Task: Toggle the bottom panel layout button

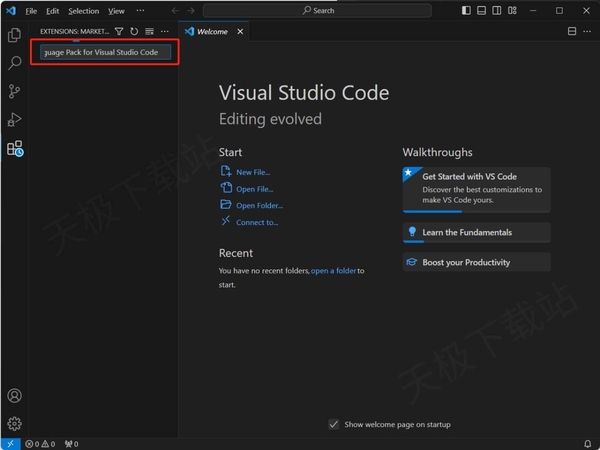Action: click(x=482, y=10)
